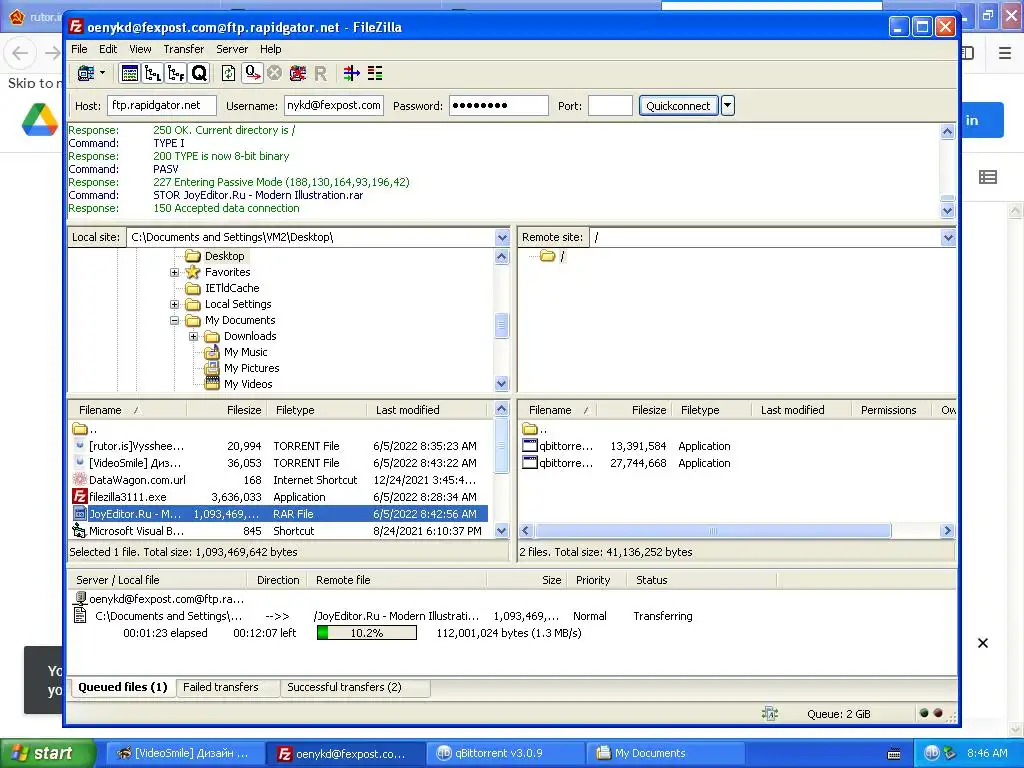Select filezilla3111.exe in local list
Viewport: 1024px width, 768px height.
pyautogui.click(x=279, y=497)
